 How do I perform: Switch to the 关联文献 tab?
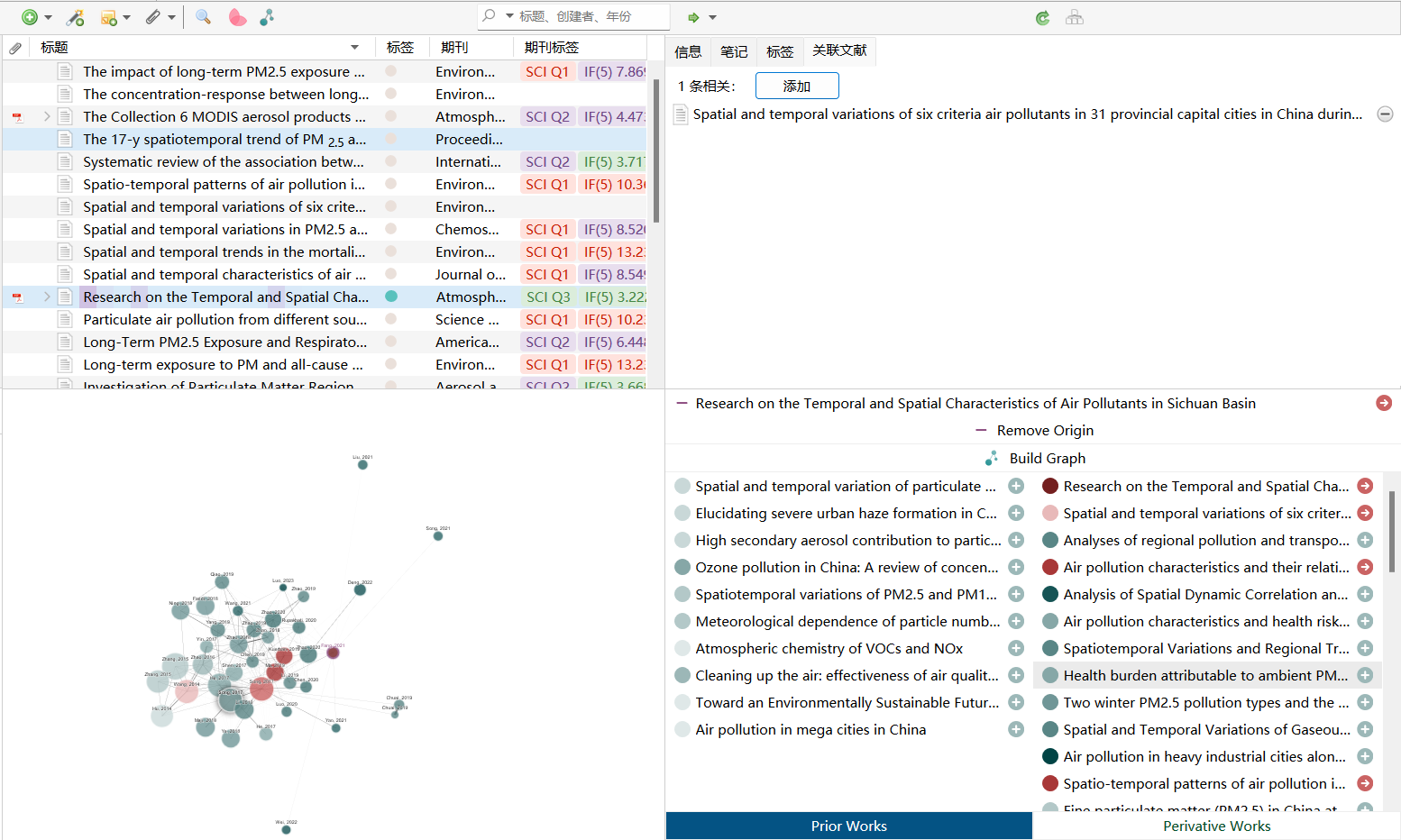[839, 50]
